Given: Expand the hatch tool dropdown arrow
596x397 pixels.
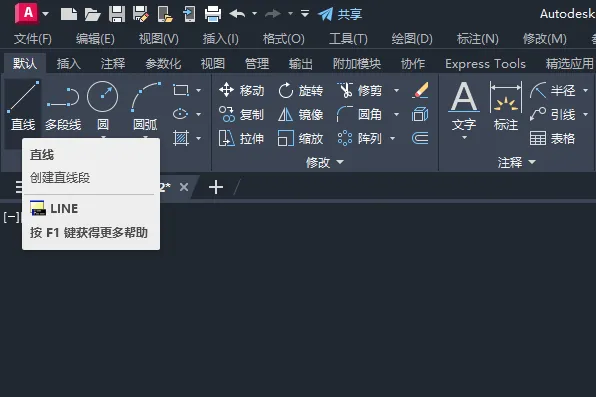Looking at the screenshot, I should [198, 138].
